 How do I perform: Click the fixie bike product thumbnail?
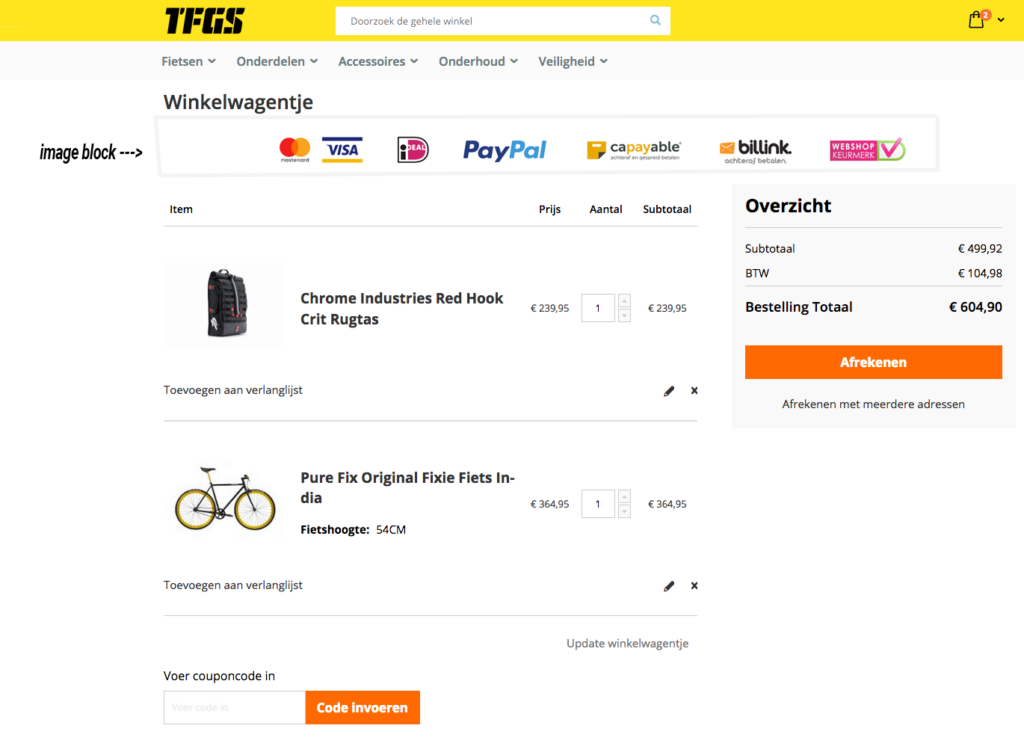click(x=224, y=499)
